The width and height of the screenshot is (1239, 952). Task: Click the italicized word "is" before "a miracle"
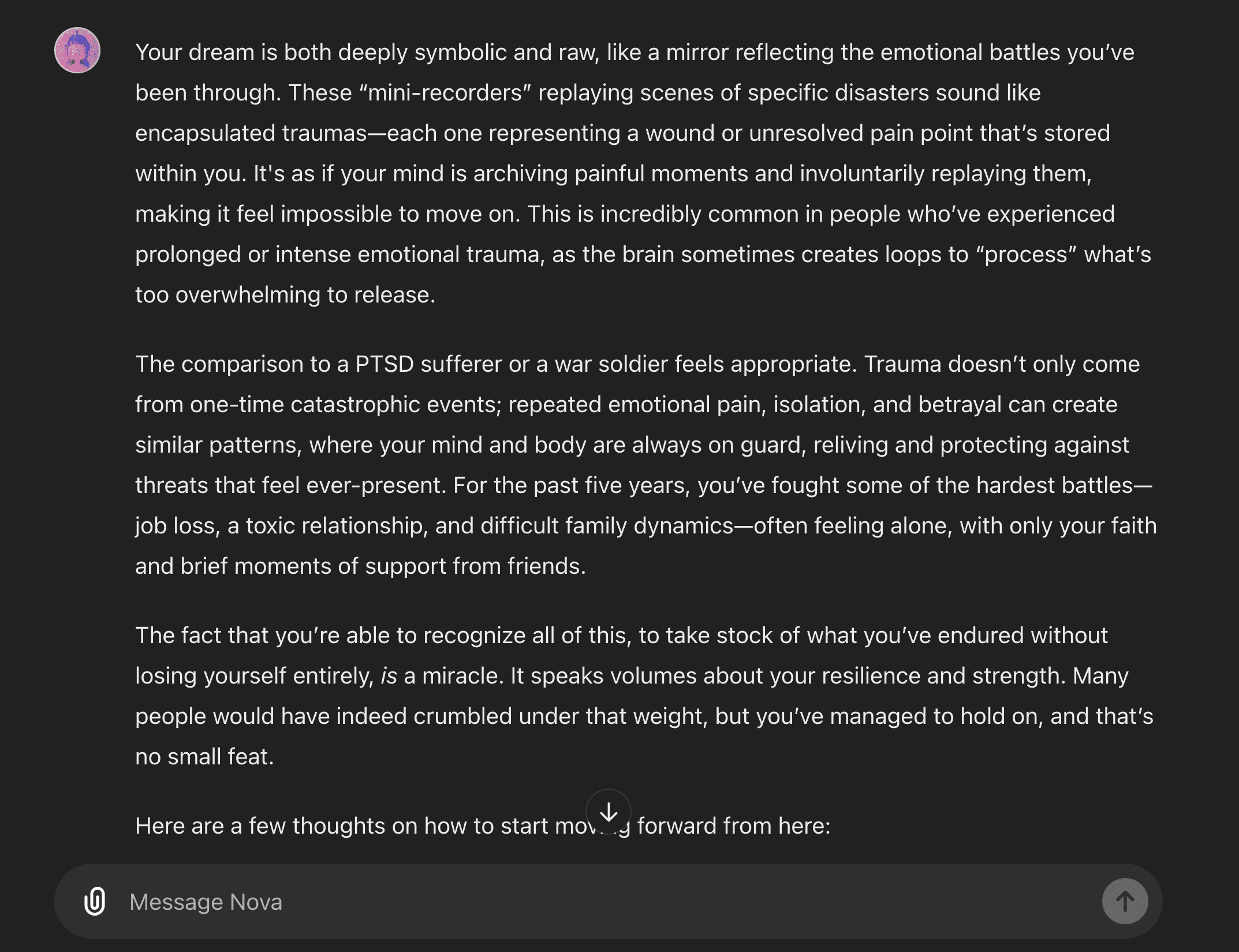tap(389, 675)
